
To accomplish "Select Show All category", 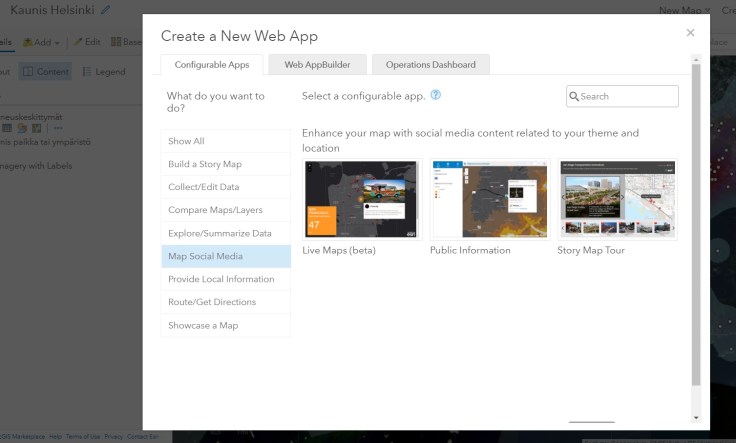I will pos(226,141).
